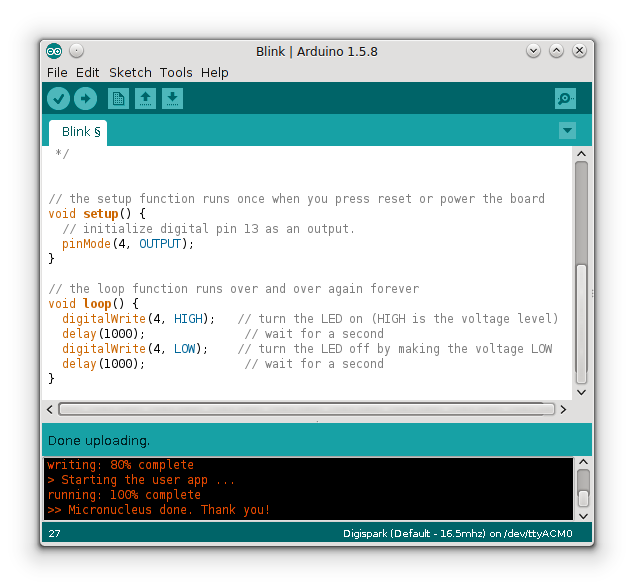Click the 'digitalWrite(4, LOW);' statement
The height and width of the screenshot is (586, 634).
[135, 349]
